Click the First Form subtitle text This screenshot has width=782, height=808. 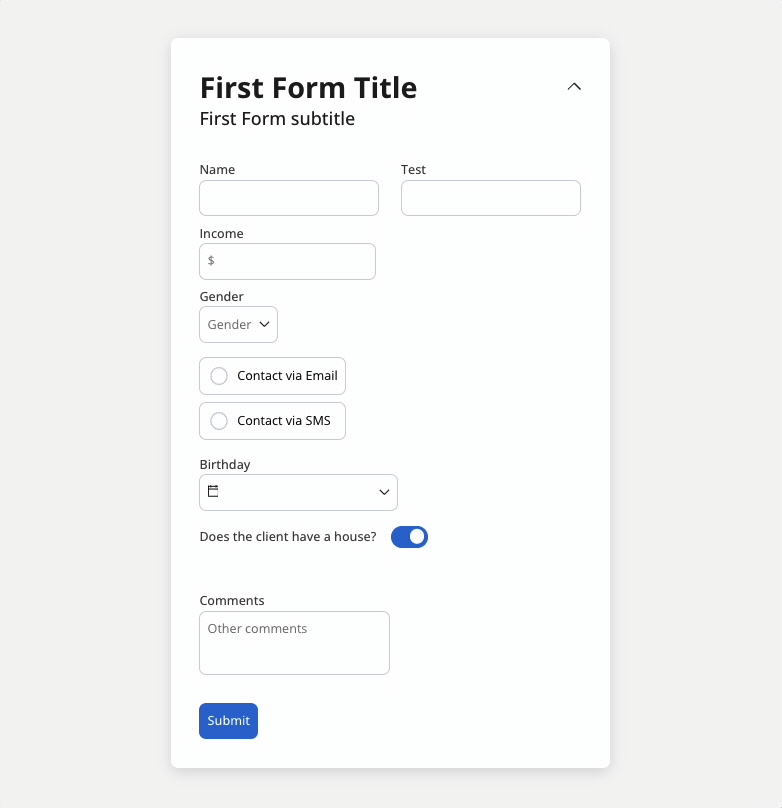tap(277, 119)
